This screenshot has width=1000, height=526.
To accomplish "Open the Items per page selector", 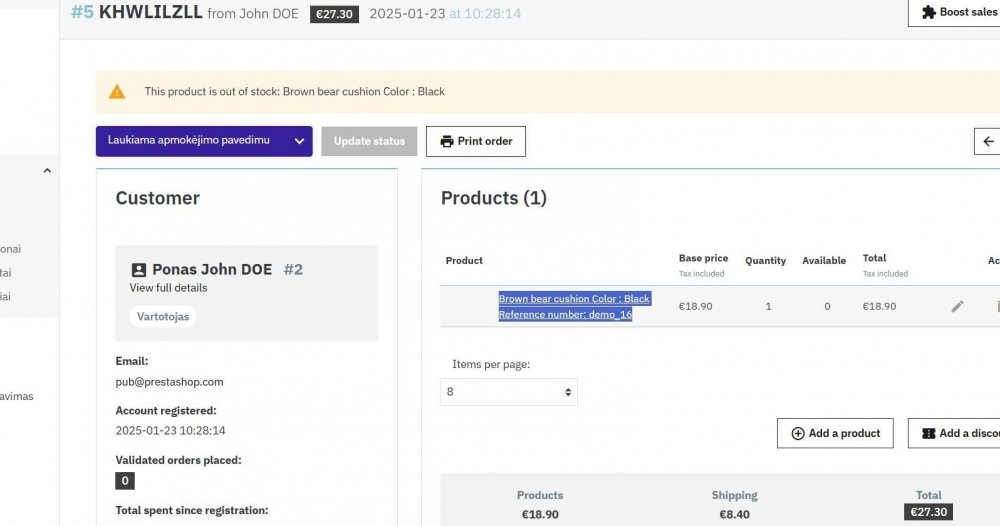I will 509,392.
